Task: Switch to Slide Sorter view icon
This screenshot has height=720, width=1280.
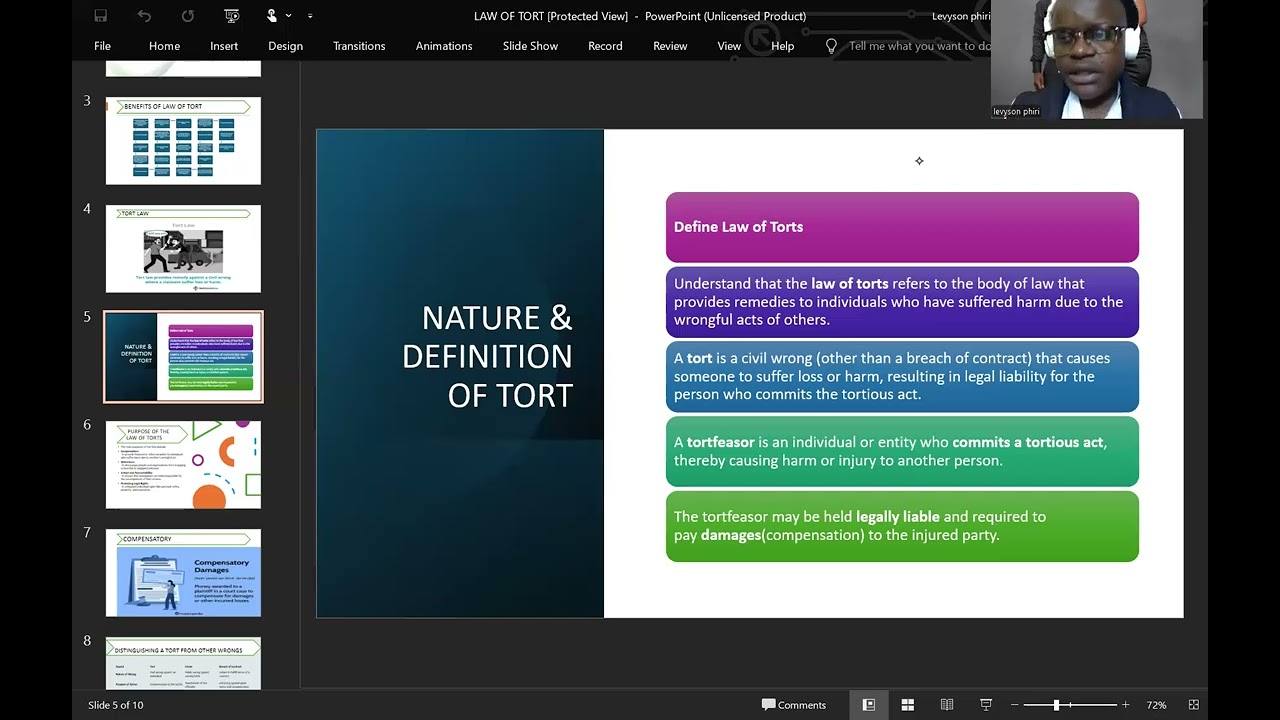Action: pyautogui.click(x=908, y=705)
